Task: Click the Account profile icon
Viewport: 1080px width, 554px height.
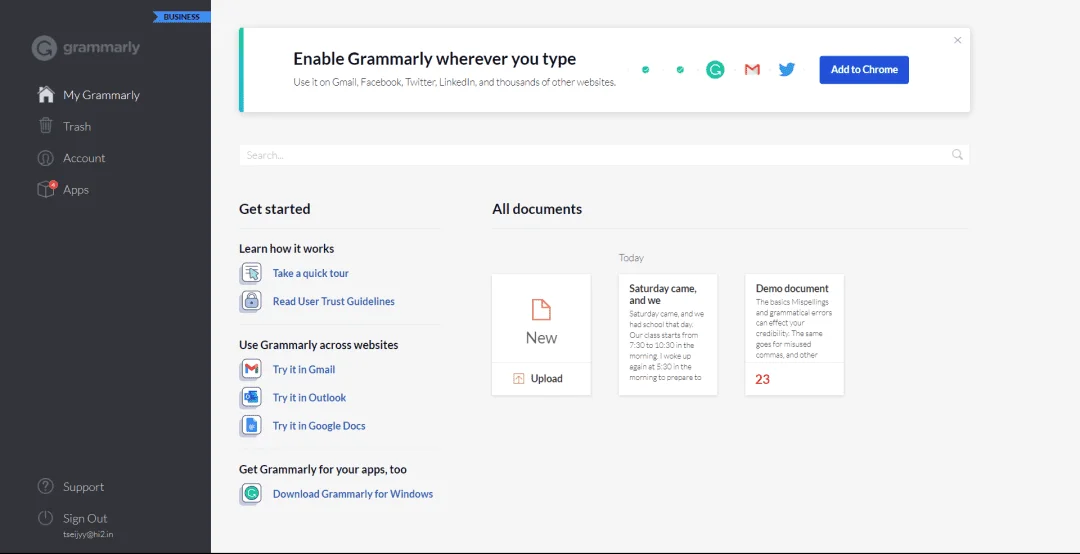Action: (45, 158)
